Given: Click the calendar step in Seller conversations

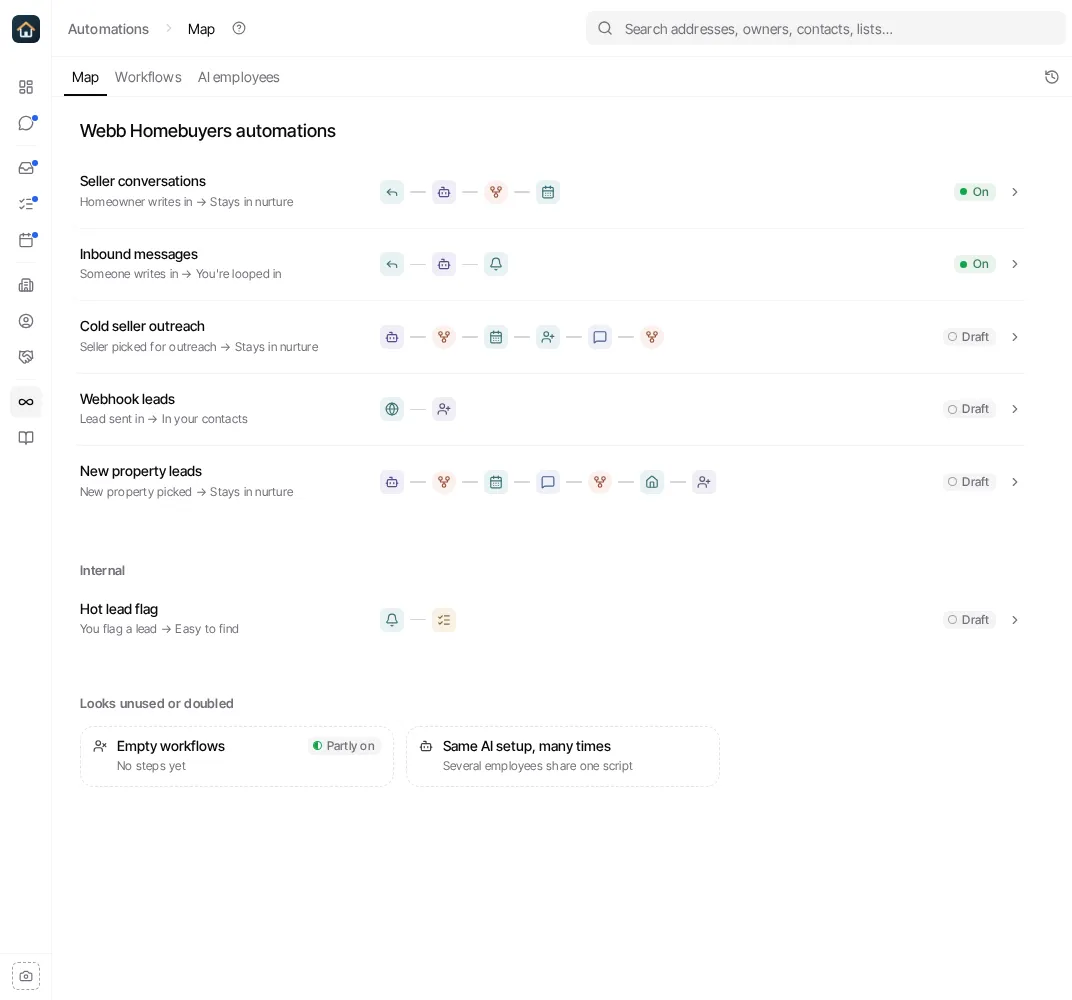Looking at the screenshot, I should coord(548,192).
